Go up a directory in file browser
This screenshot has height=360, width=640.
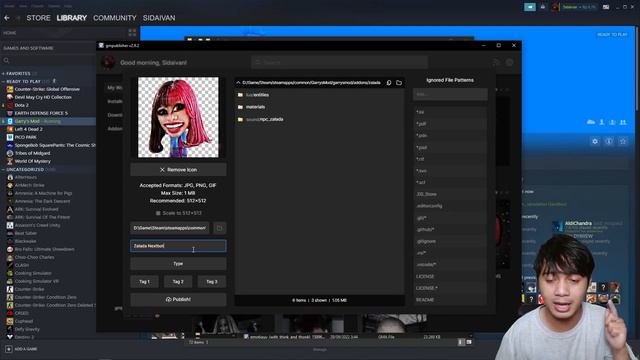click(238, 82)
